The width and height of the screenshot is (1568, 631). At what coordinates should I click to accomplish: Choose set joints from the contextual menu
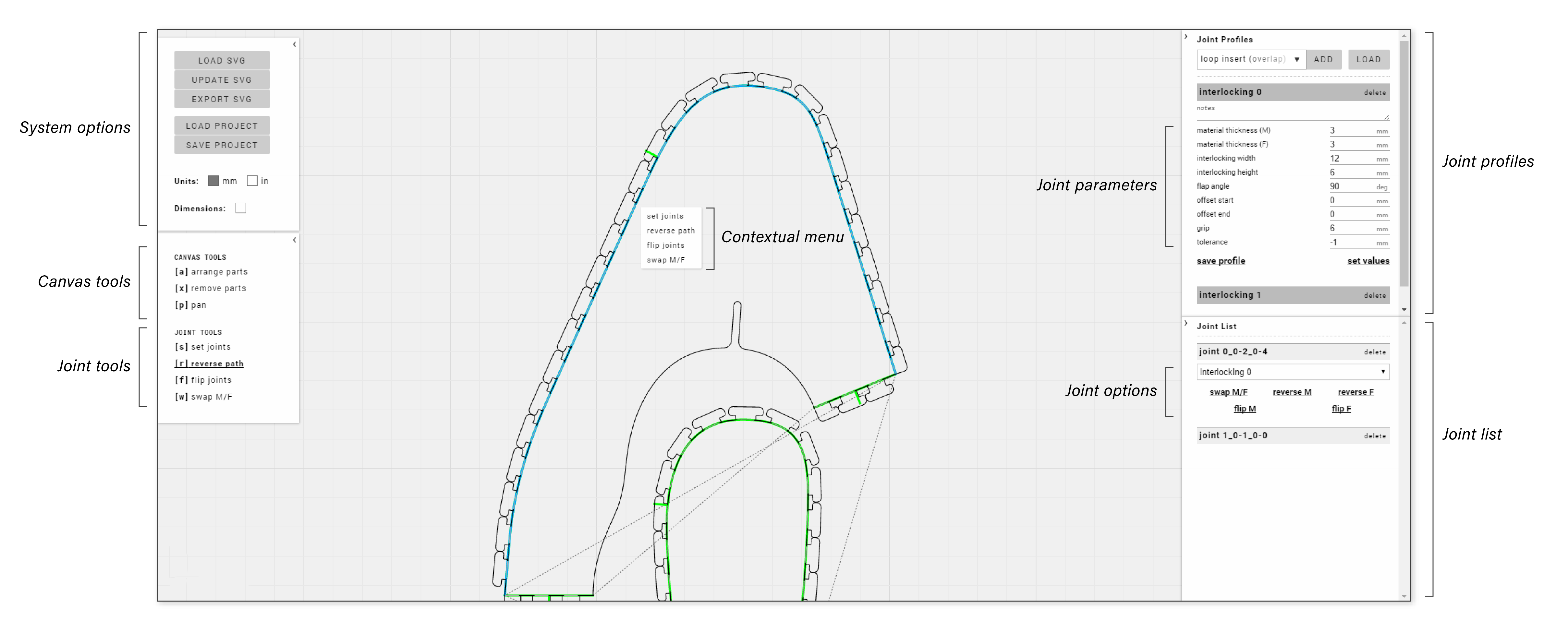click(x=665, y=216)
